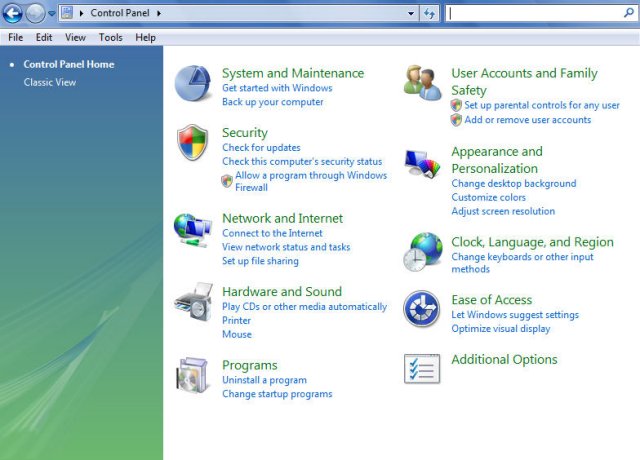
Task: Click Get started with Windows
Action: coord(277,88)
